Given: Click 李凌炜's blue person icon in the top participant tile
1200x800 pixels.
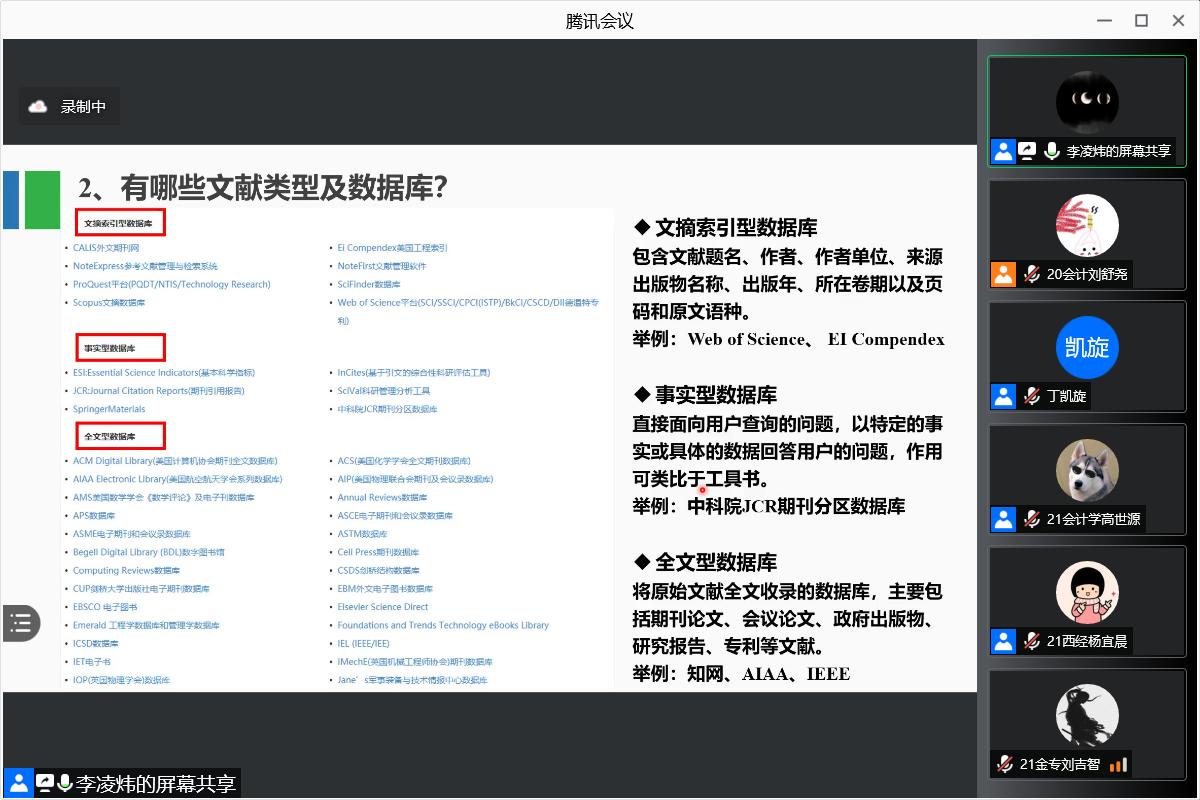Looking at the screenshot, I should pyautogui.click(x=1003, y=151).
